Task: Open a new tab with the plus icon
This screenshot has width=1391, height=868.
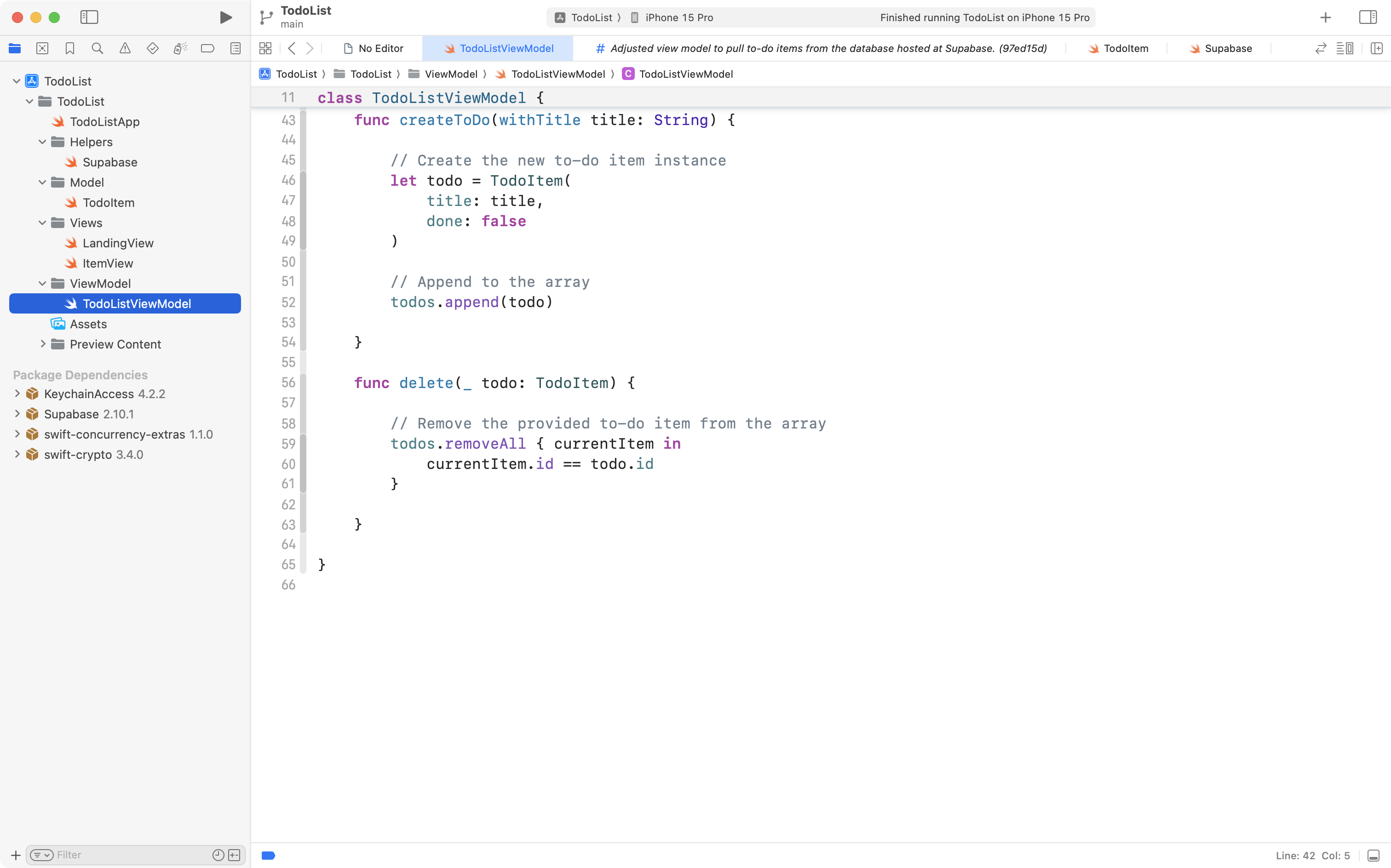Action: 1325,17
